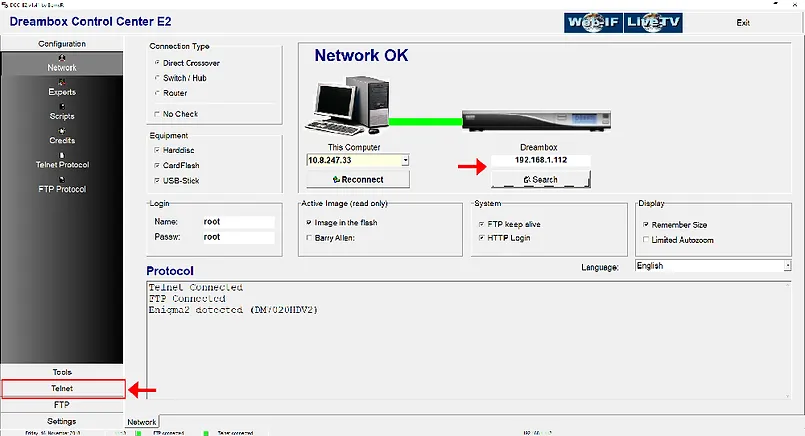Click the 'Network OK' status heading
805x436 pixels.
pyautogui.click(x=361, y=55)
